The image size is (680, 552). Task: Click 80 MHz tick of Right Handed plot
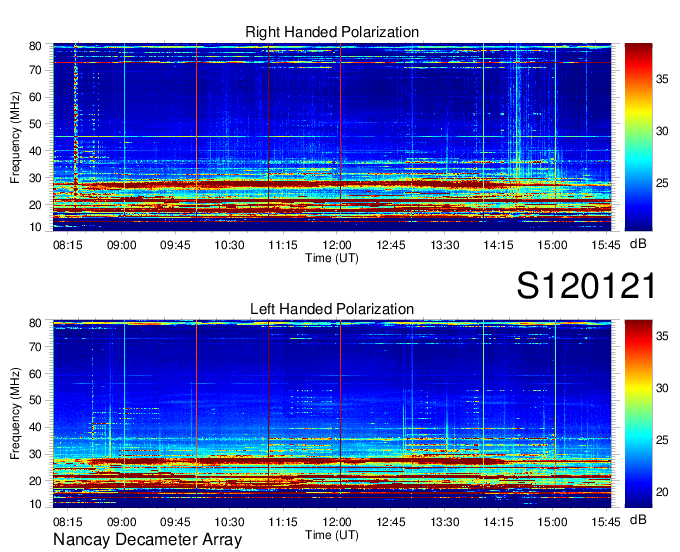tap(35, 46)
